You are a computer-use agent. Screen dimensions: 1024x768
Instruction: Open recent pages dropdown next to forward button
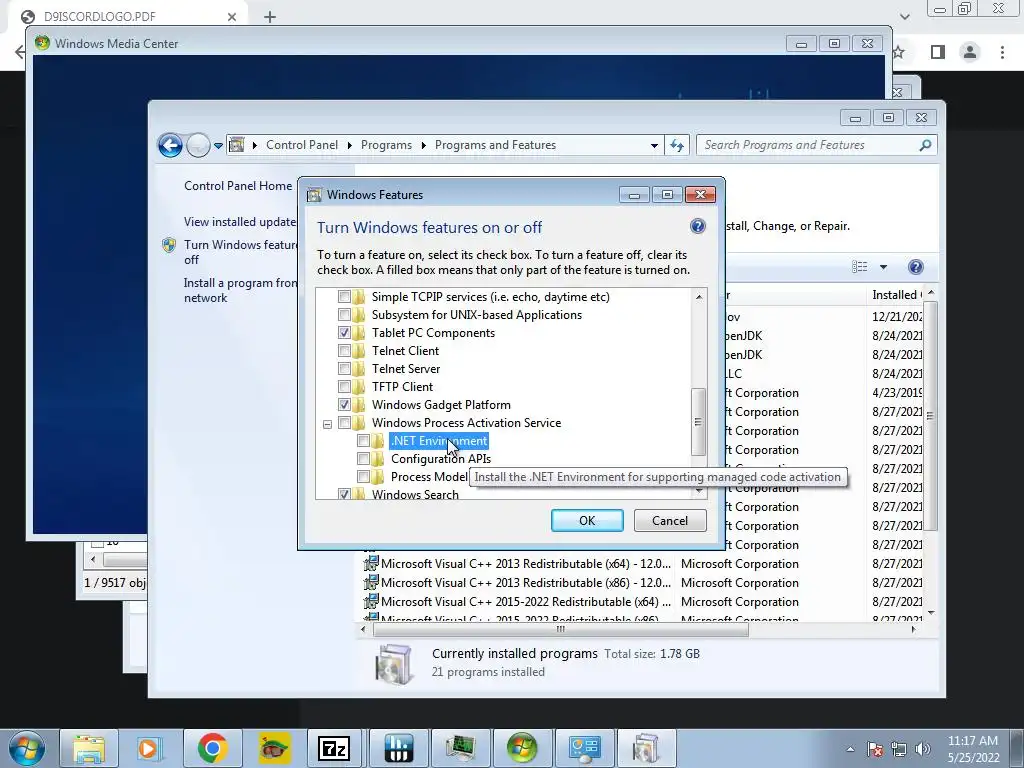pos(218,145)
